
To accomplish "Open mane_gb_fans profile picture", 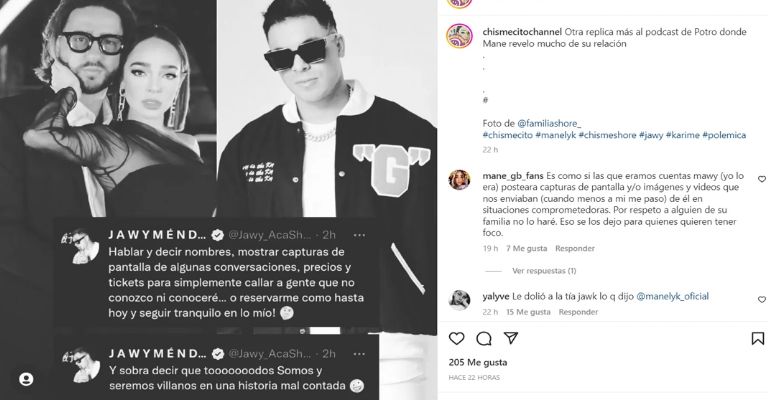I will tap(459, 180).
